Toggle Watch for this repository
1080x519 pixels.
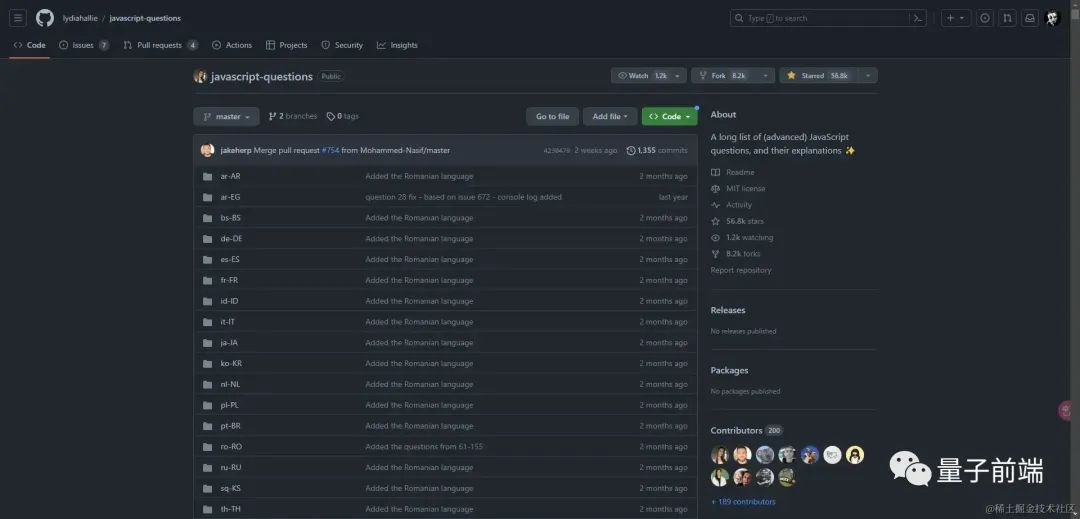[639, 76]
